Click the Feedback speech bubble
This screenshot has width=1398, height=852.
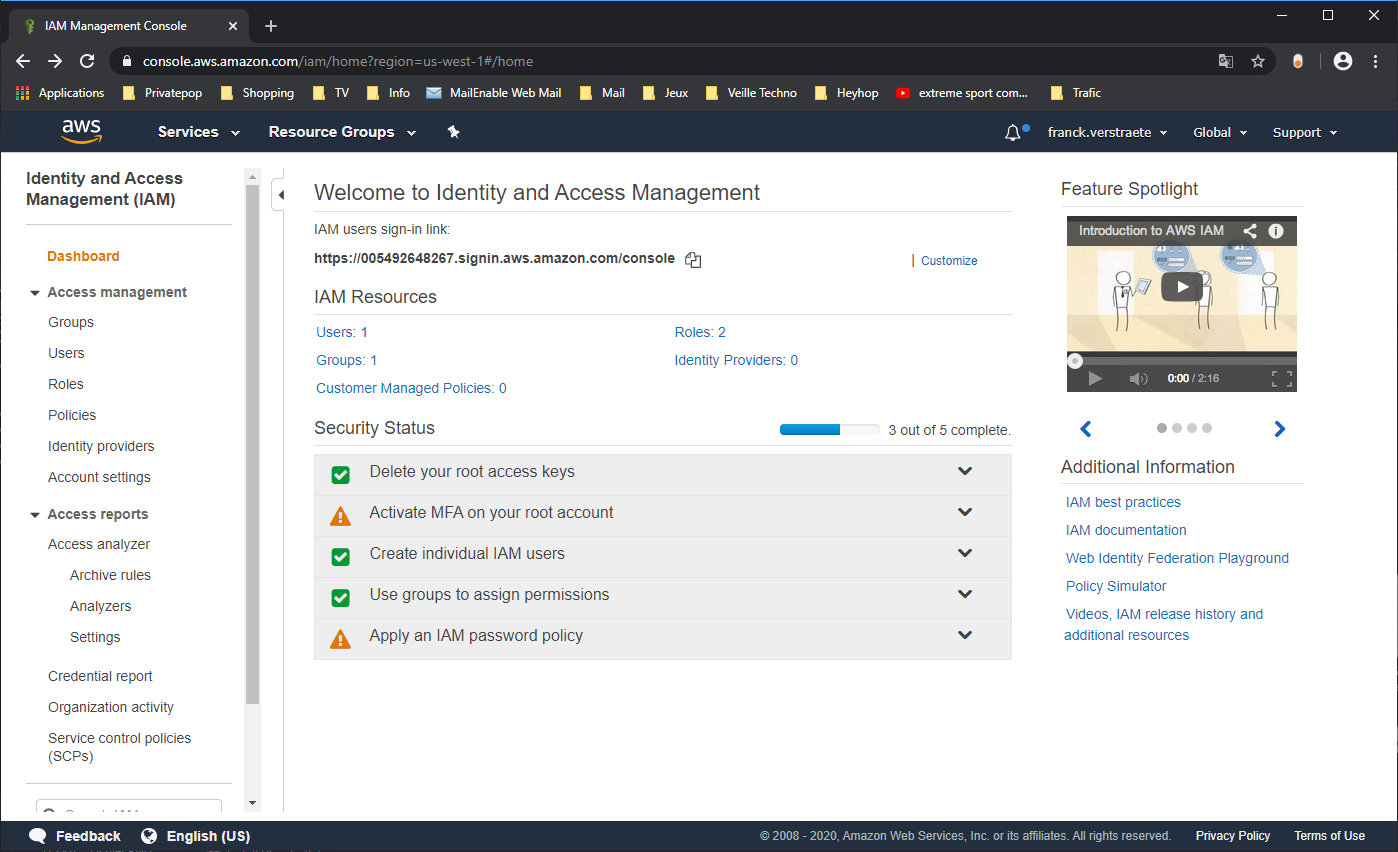[38, 836]
